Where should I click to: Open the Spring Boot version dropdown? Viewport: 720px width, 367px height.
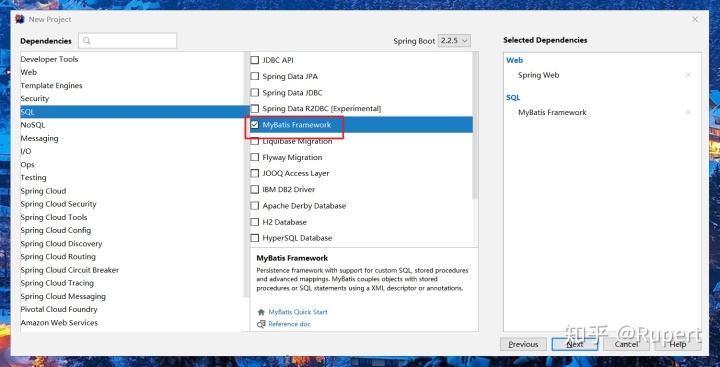point(454,40)
